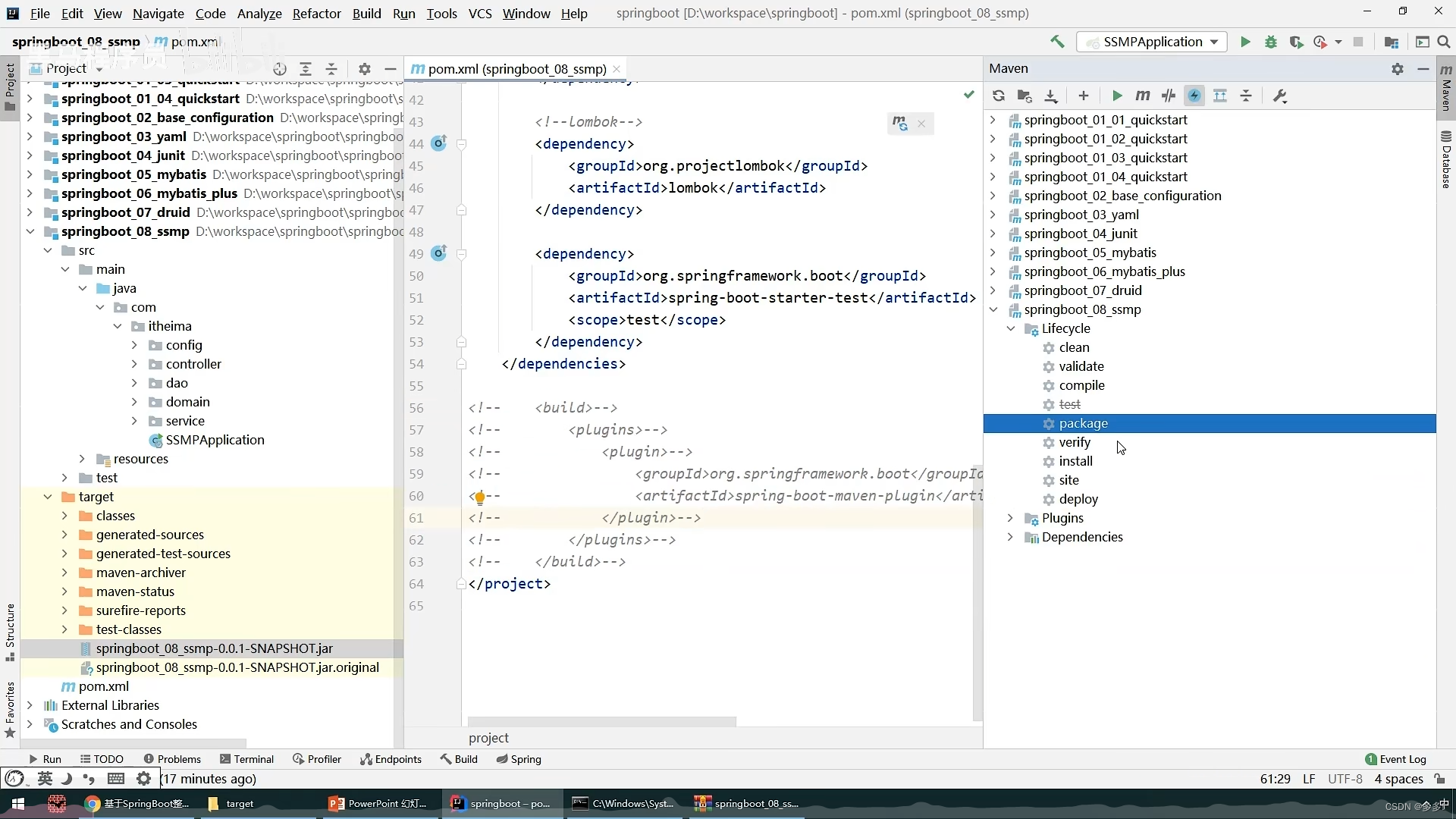Click the Build project hammer icon

click(1057, 42)
